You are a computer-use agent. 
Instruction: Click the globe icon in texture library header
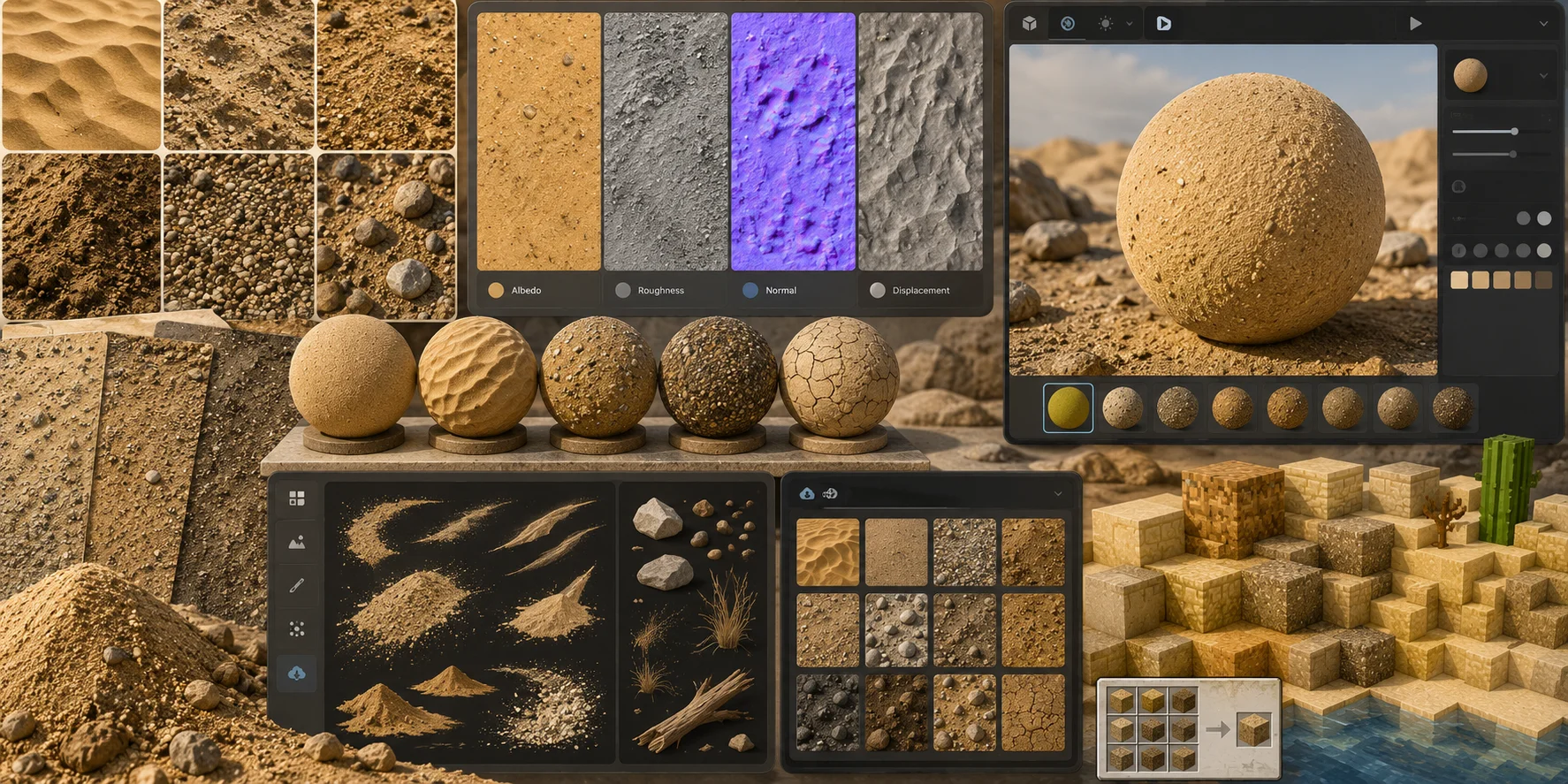830,493
